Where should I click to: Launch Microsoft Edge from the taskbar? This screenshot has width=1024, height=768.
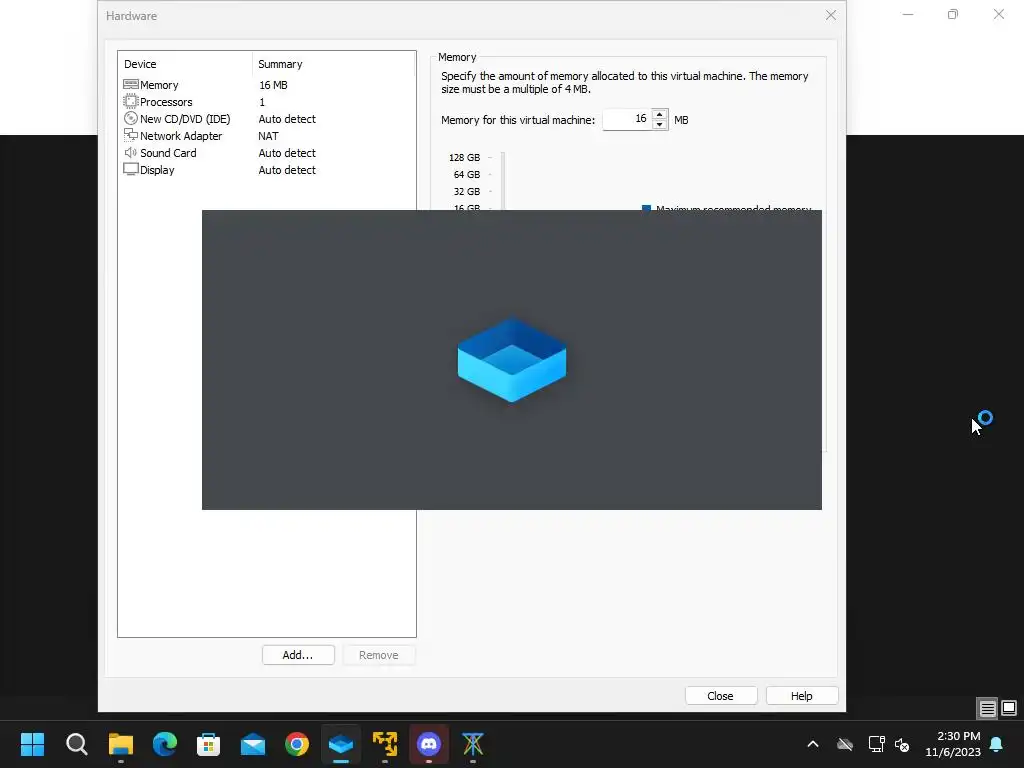pyautogui.click(x=165, y=744)
